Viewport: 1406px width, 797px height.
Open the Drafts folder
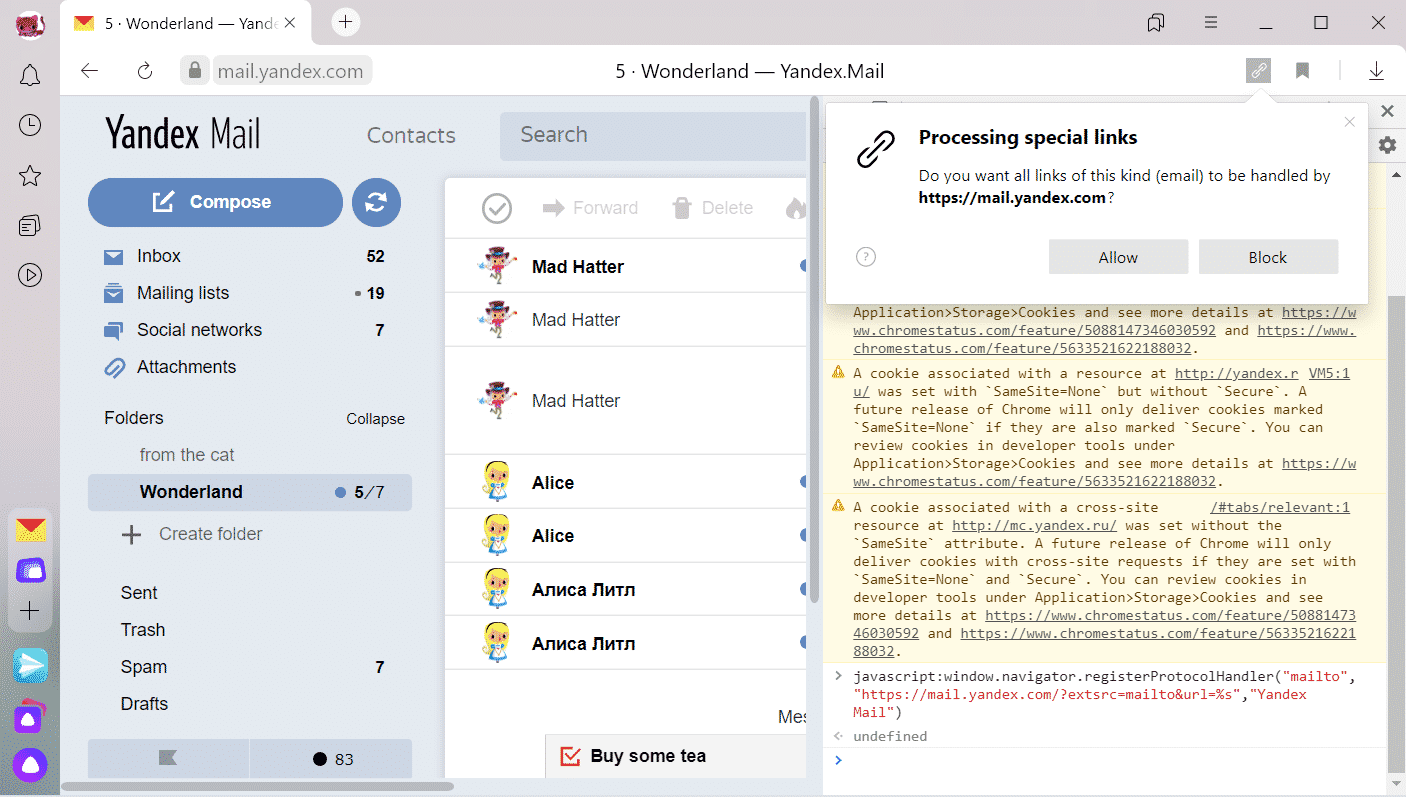(144, 704)
